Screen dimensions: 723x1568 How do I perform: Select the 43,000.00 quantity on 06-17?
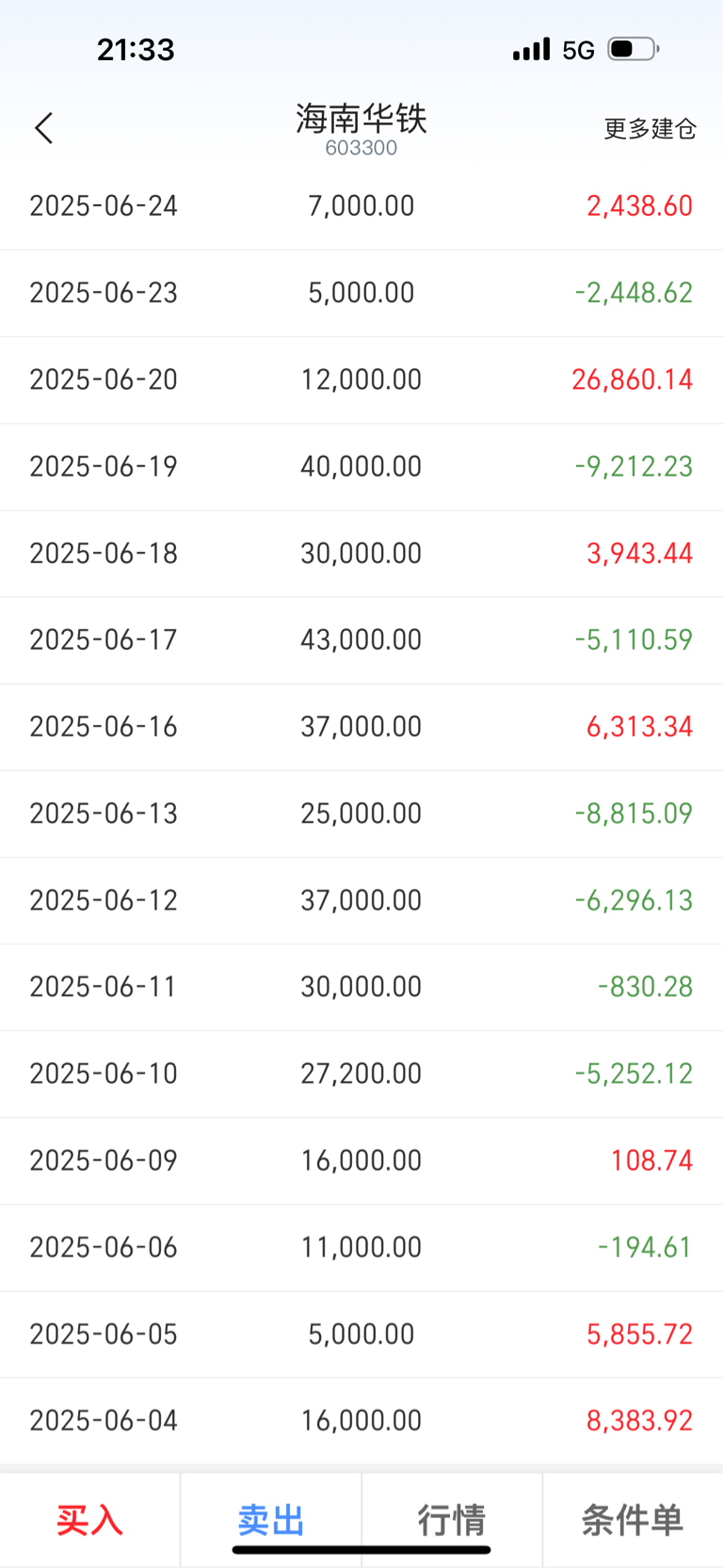[x=361, y=639]
